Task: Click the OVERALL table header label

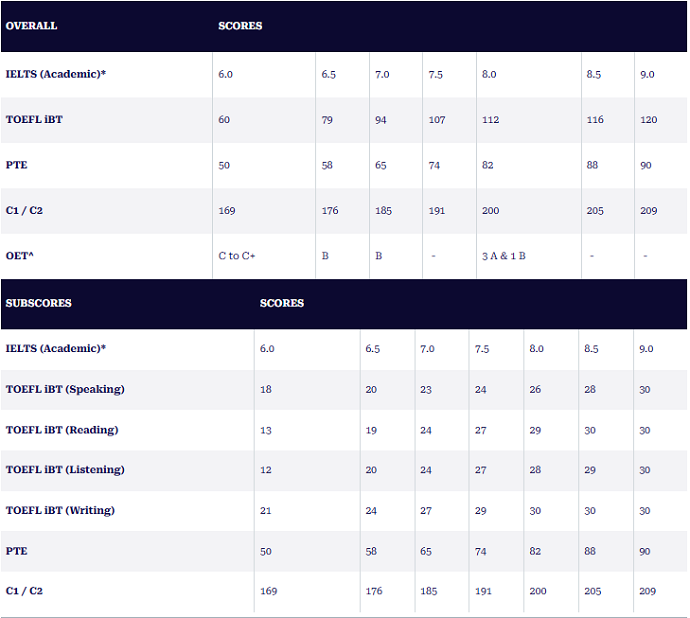Action: tap(31, 26)
